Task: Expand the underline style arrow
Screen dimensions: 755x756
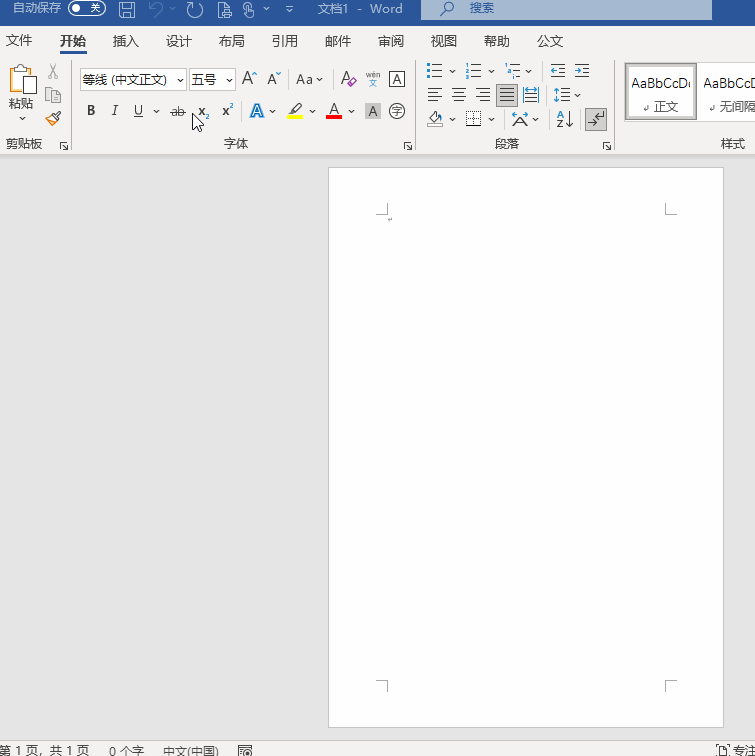Action: pos(156,111)
